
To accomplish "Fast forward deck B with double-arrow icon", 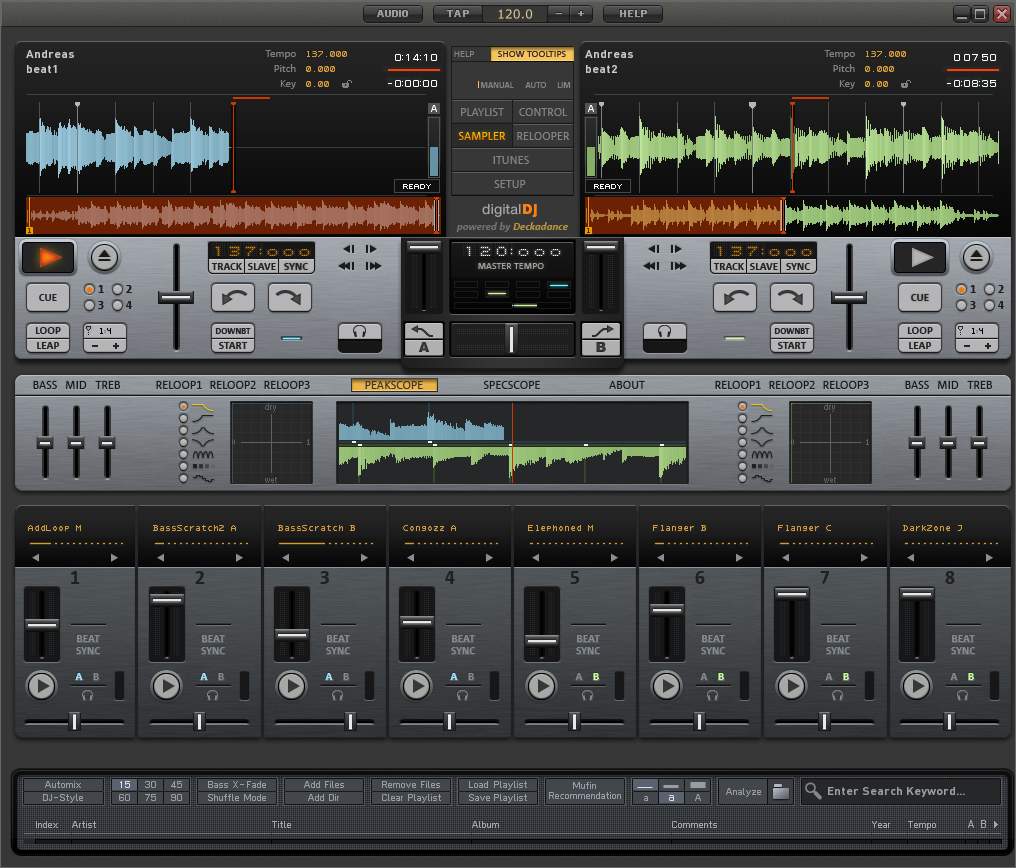I will click(678, 266).
